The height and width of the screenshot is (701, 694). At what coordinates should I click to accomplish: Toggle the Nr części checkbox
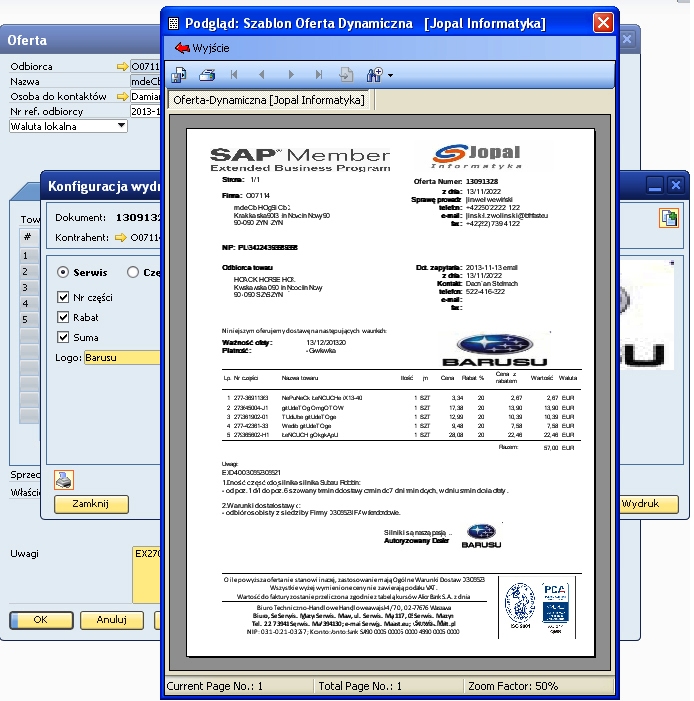pos(63,297)
